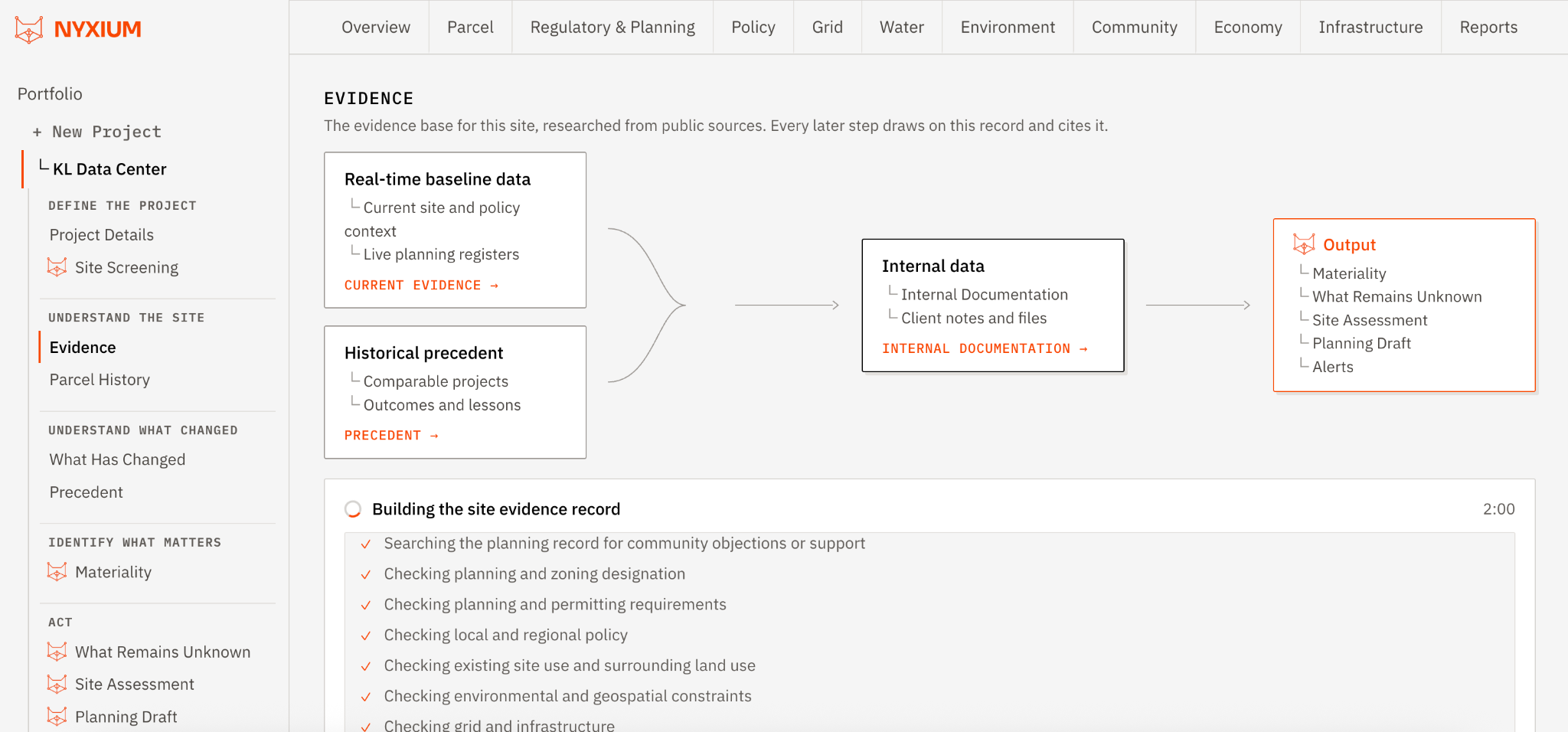Image resolution: width=1568 pixels, height=732 pixels.
Task: Switch to Environment tab
Action: tap(1008, 27)
